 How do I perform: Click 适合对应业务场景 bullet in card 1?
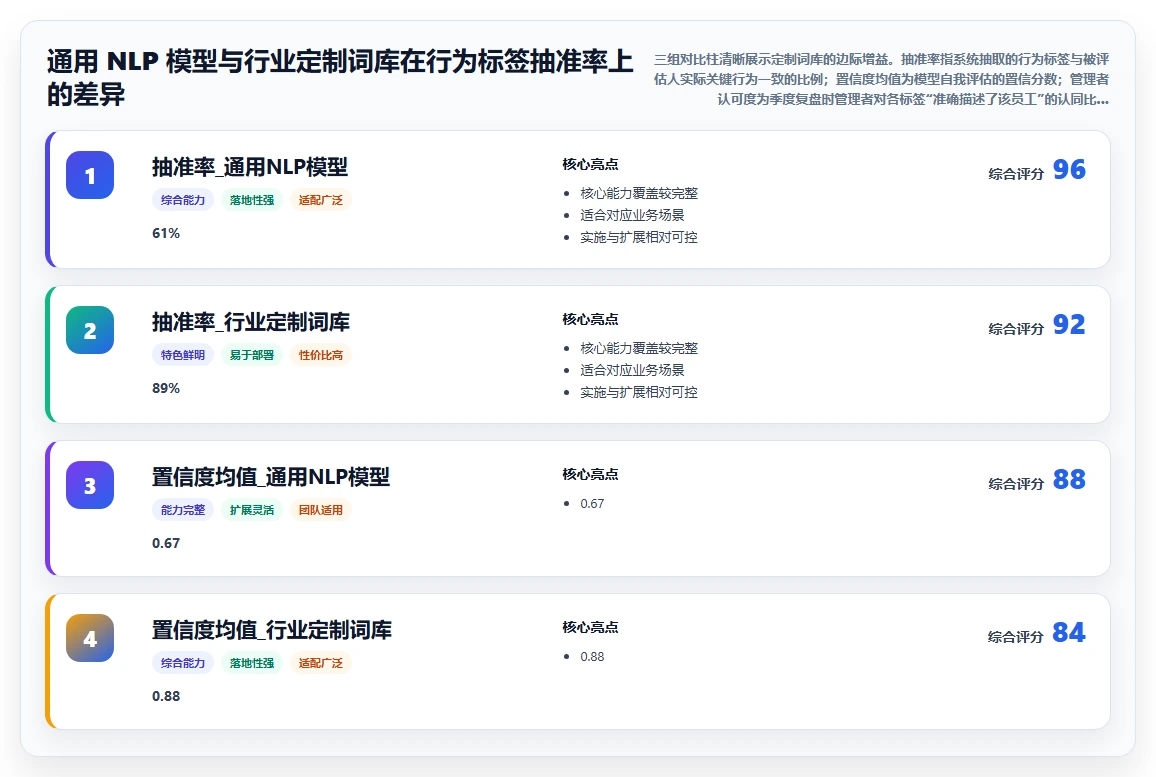click(x=632, y=215)
